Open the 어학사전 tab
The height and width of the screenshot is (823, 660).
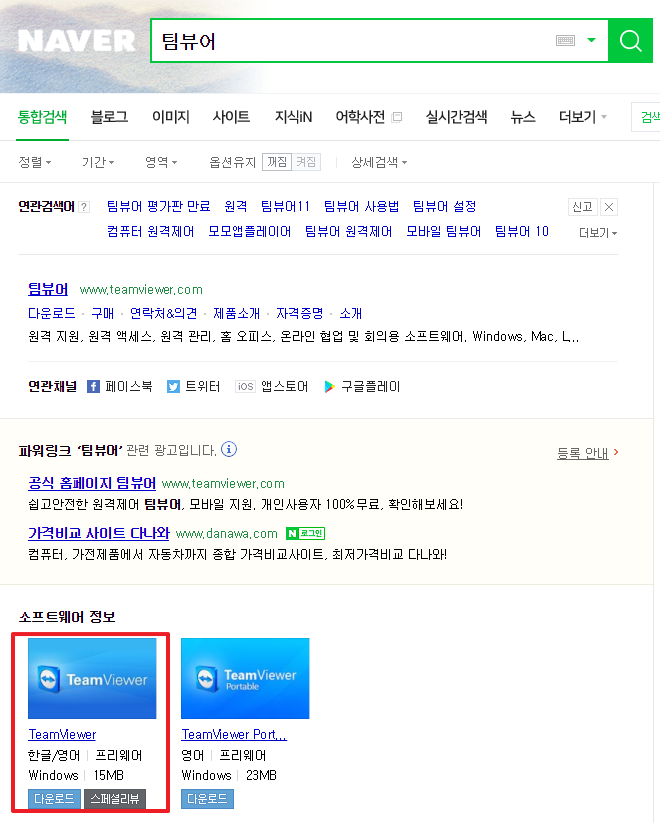pyautogui.click(x=360, y=117)
